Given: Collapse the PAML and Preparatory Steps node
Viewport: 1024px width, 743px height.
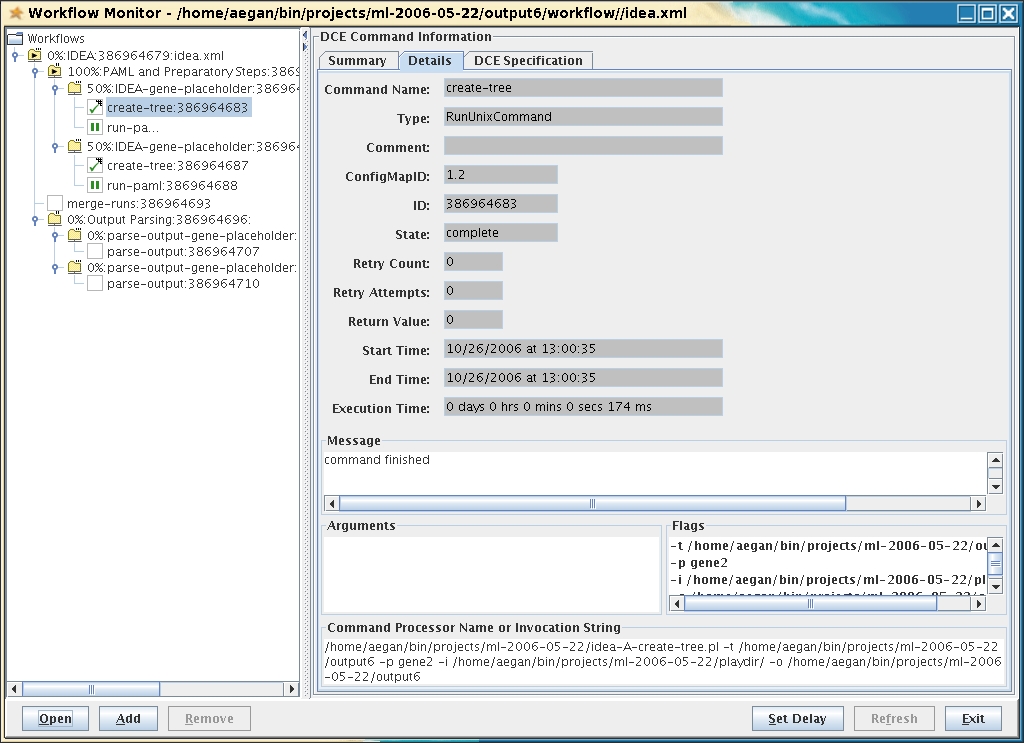Looking at the screenshot, I should [35, 72].
